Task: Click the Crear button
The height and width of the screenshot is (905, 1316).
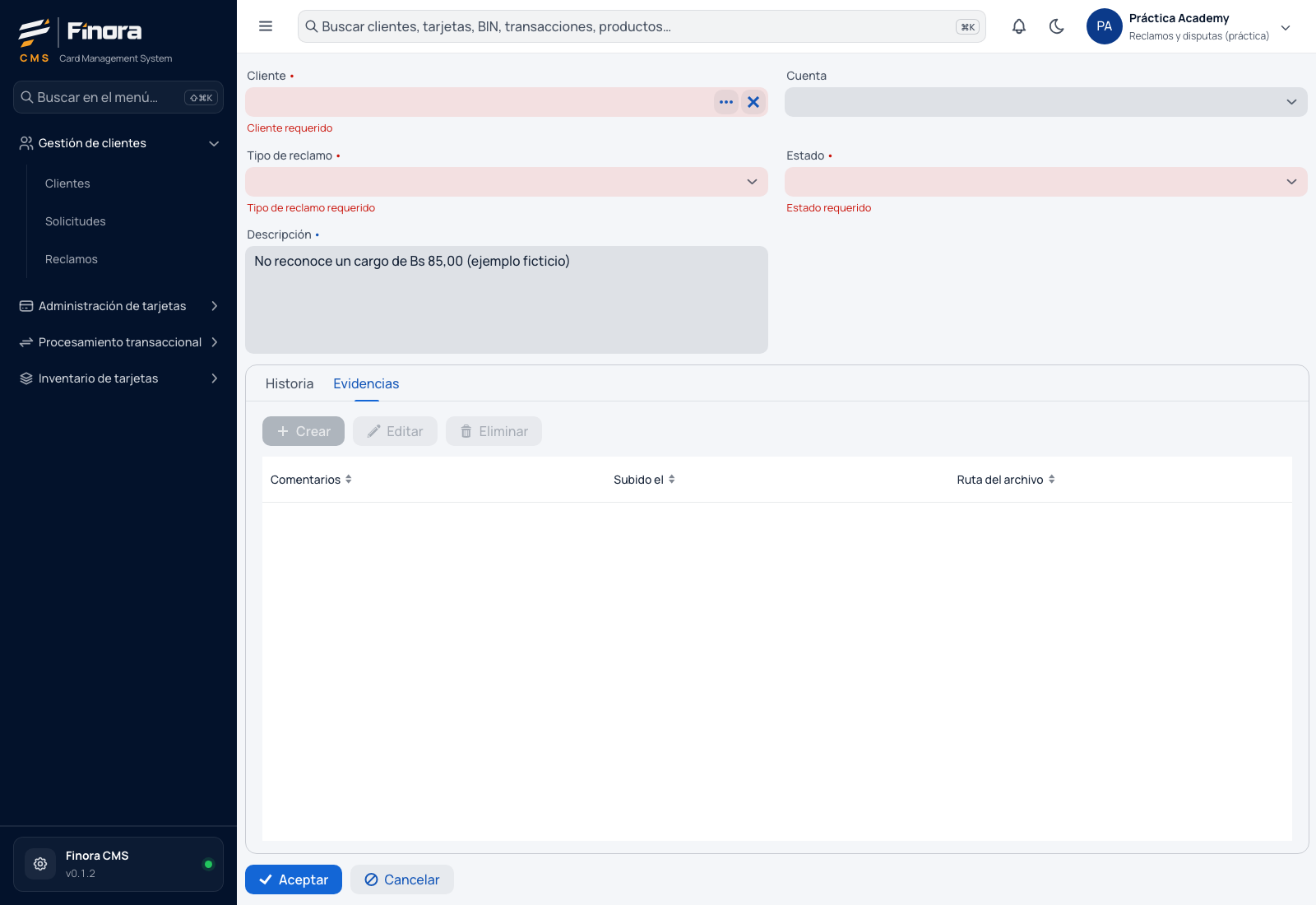Action: (304, 431)
